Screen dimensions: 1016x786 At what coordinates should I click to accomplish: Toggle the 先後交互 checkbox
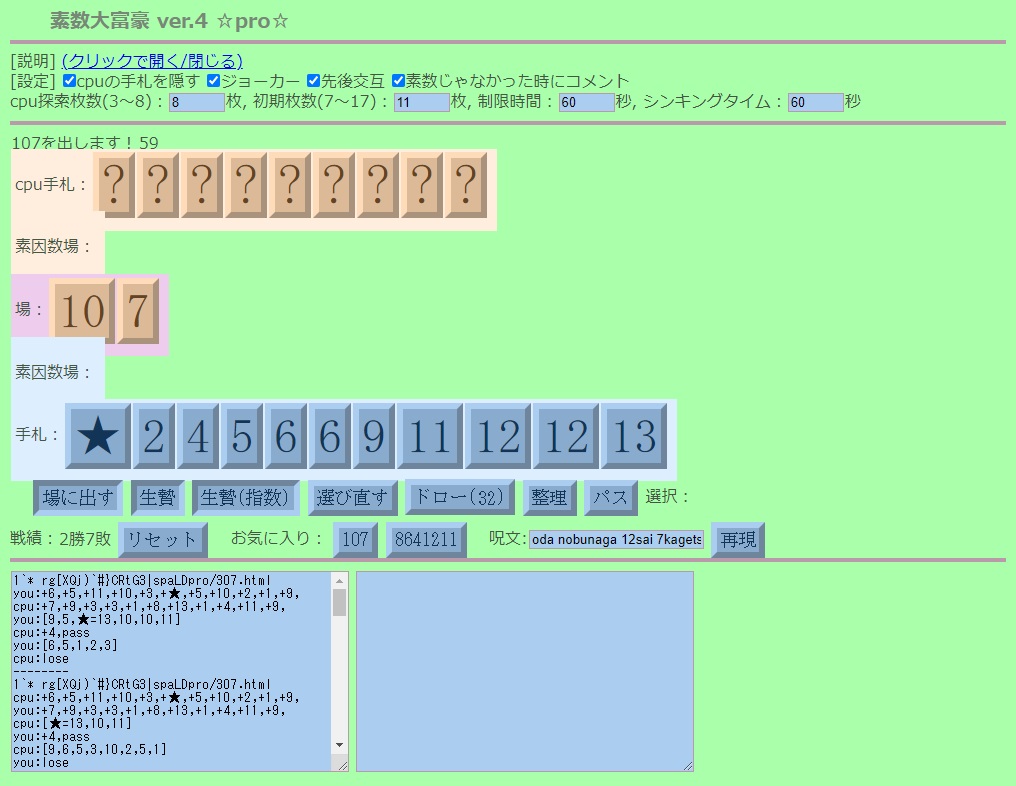(314, 81)
